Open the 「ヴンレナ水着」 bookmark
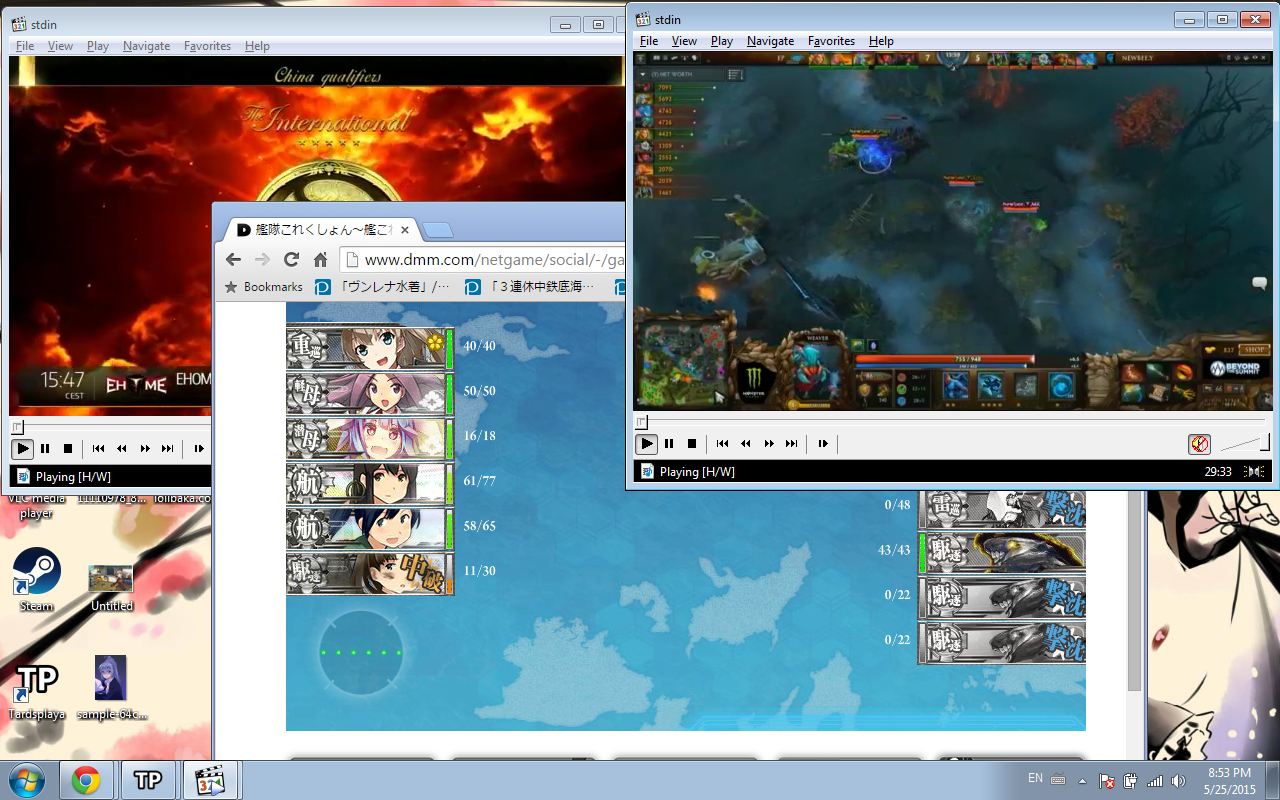This screenshot has width=1280, height=800. pyautogui.click(x=383, y=287)
